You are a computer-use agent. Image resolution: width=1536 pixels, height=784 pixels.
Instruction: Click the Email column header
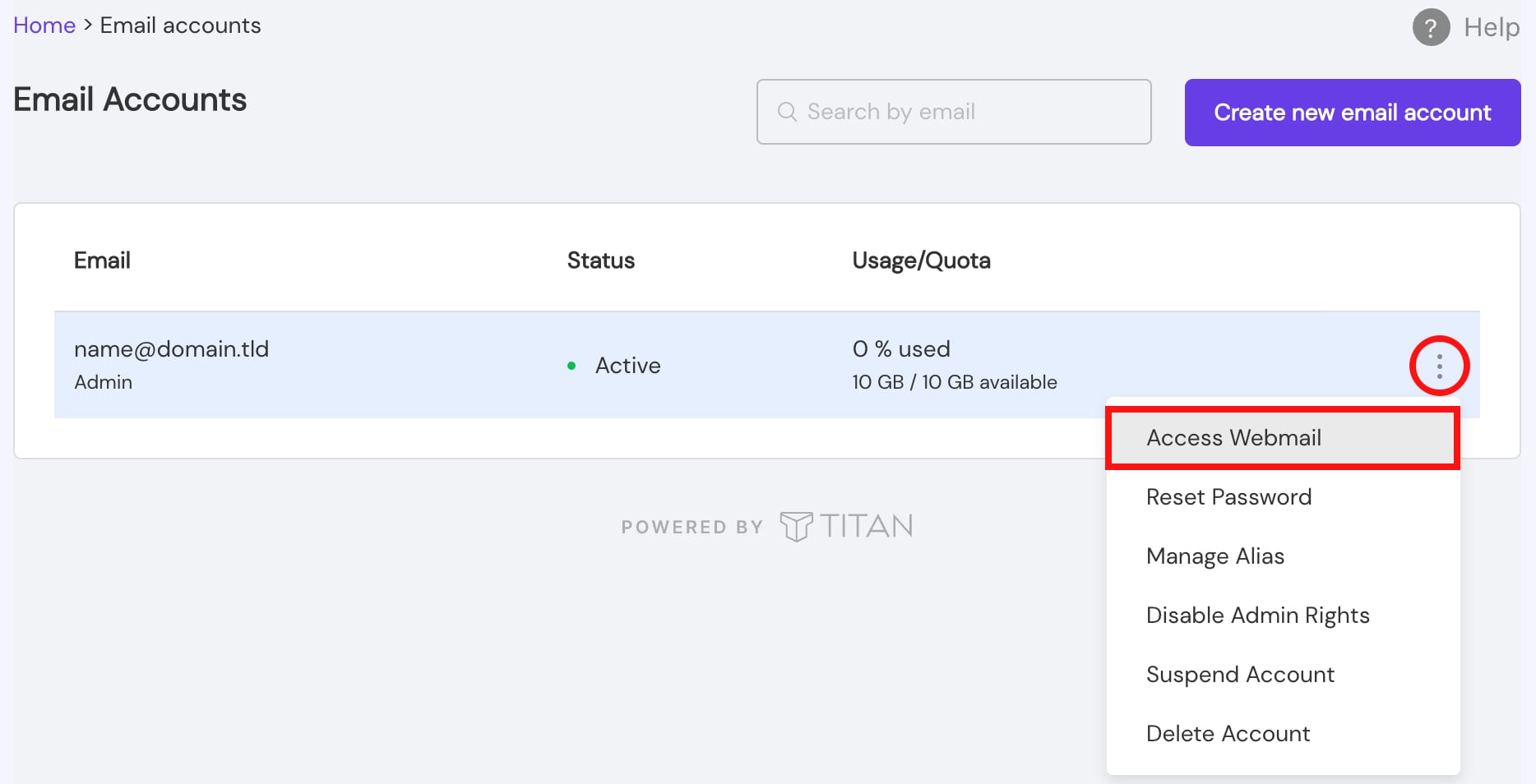tap(102, 261)
